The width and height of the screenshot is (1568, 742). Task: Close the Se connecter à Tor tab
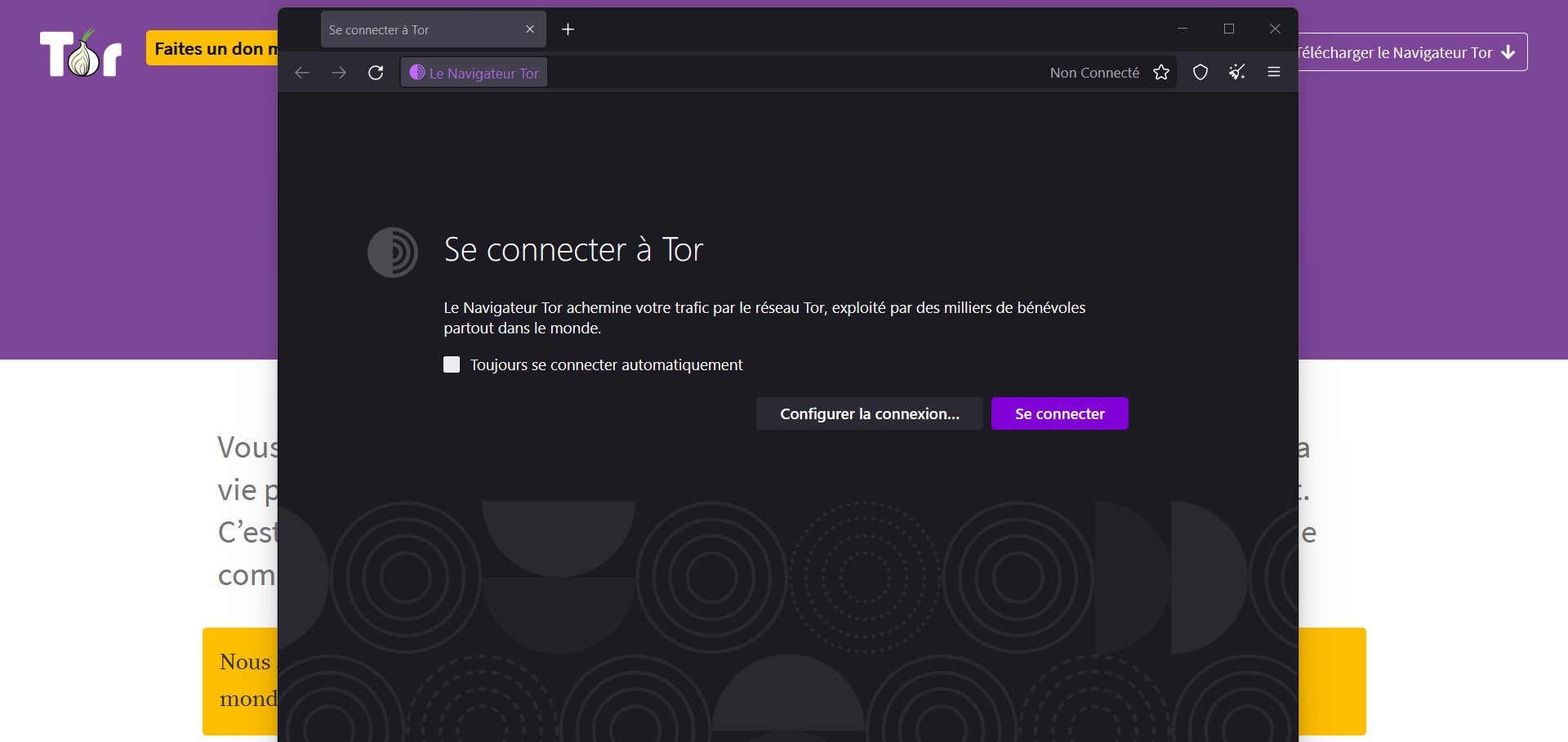click(x=529, y=29)
